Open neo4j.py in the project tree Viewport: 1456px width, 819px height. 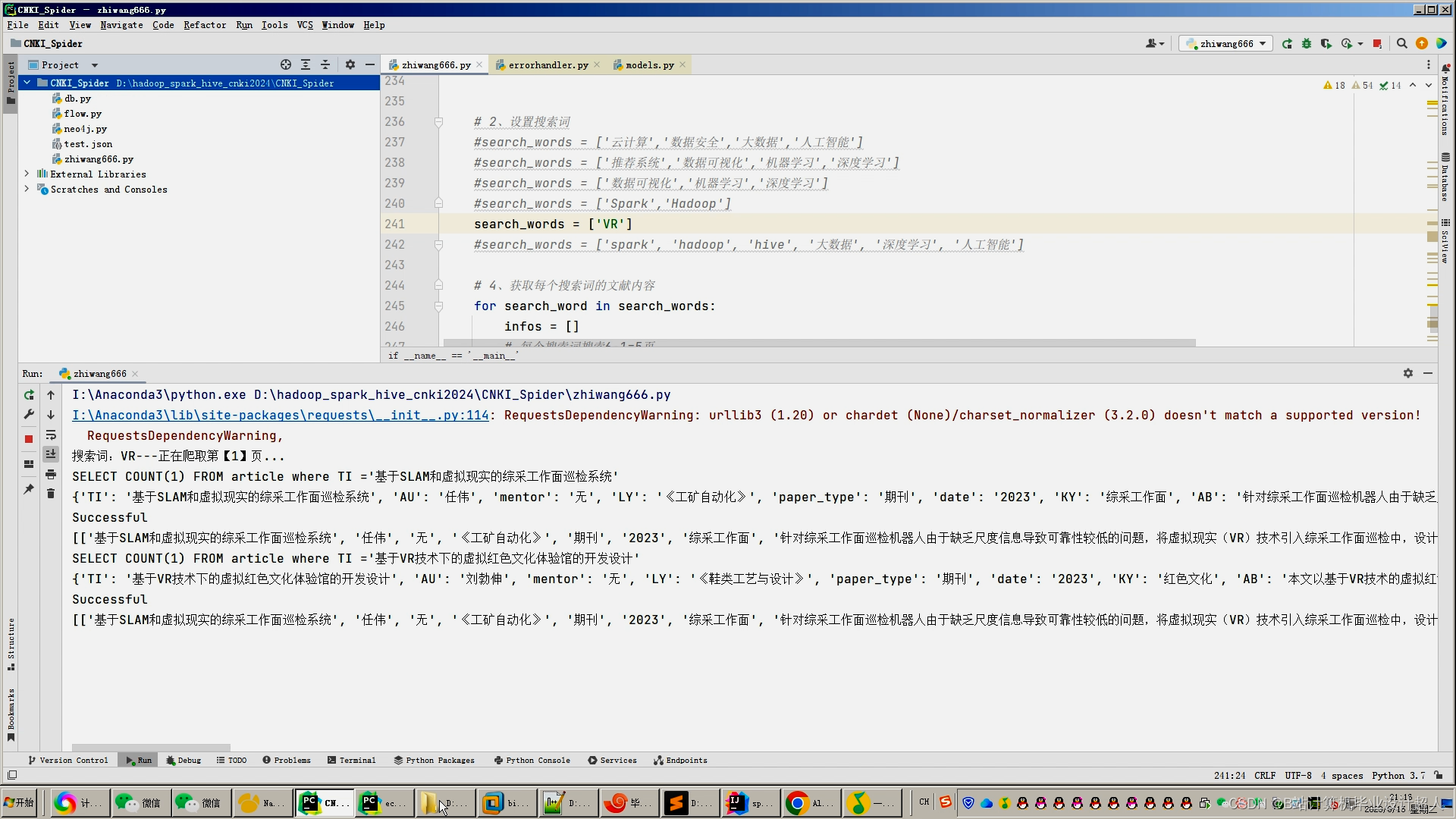point(85,129)
